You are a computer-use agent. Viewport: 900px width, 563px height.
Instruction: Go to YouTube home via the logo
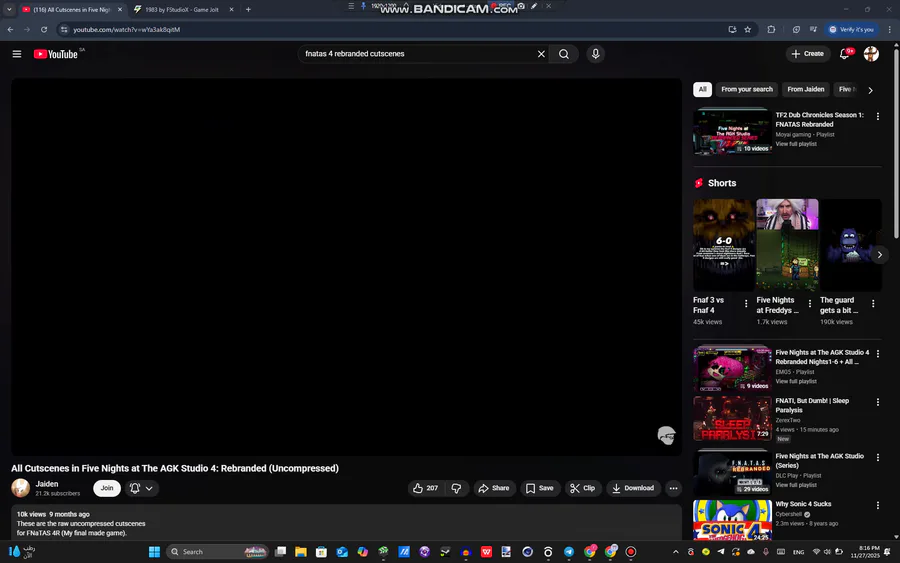[56, 54]
